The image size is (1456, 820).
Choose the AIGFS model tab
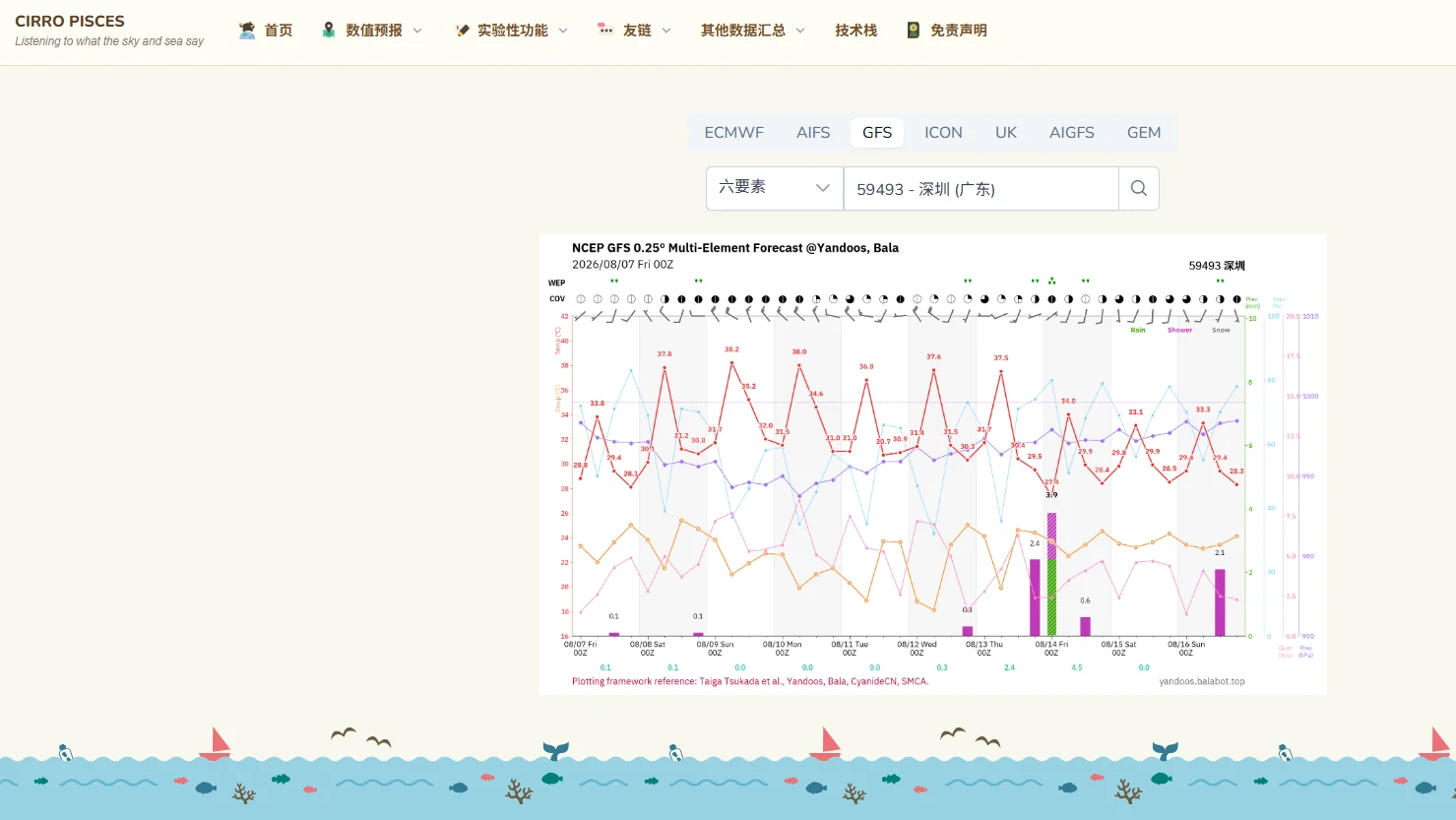(1072, 132)
